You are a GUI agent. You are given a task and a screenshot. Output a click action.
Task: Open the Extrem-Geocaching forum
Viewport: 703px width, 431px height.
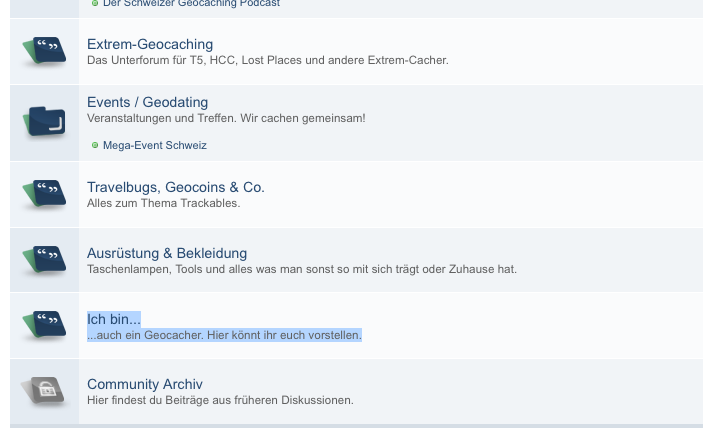[x=150, y=44]
